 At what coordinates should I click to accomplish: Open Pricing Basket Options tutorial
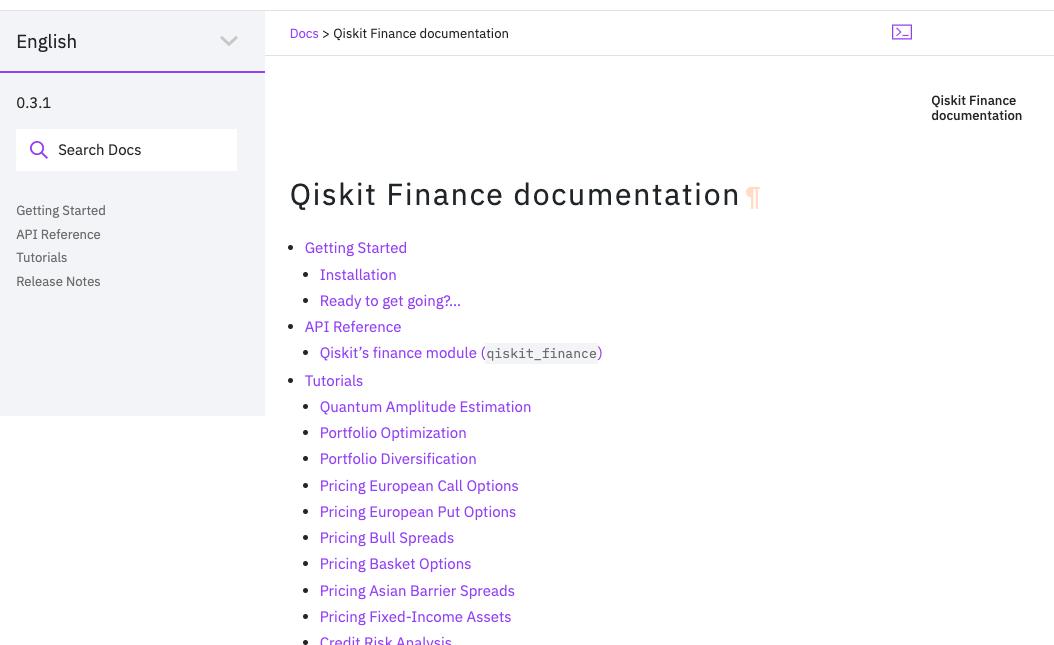(395, 564)
